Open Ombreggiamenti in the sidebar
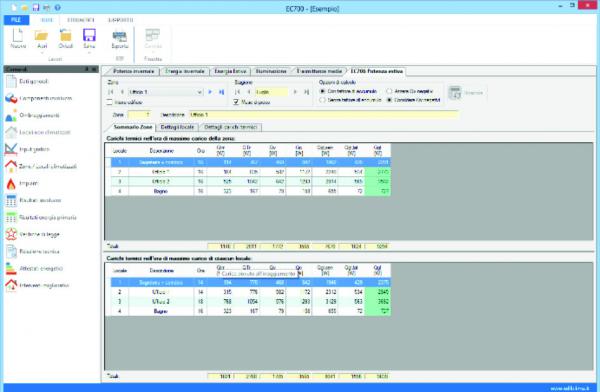The width and height of the screenshot is (600, 392). (x=33, y=115)
